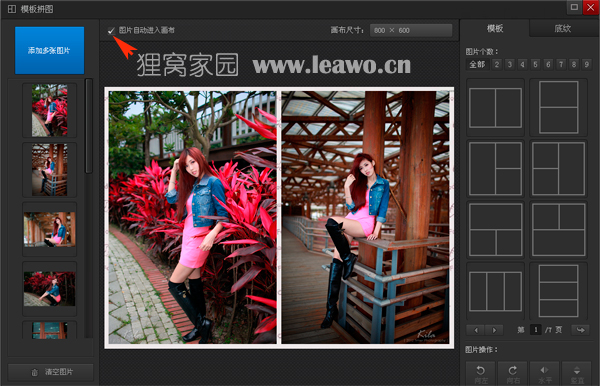Click the 清空图片 trash button
Screen dimensions: 600x386
51,372
